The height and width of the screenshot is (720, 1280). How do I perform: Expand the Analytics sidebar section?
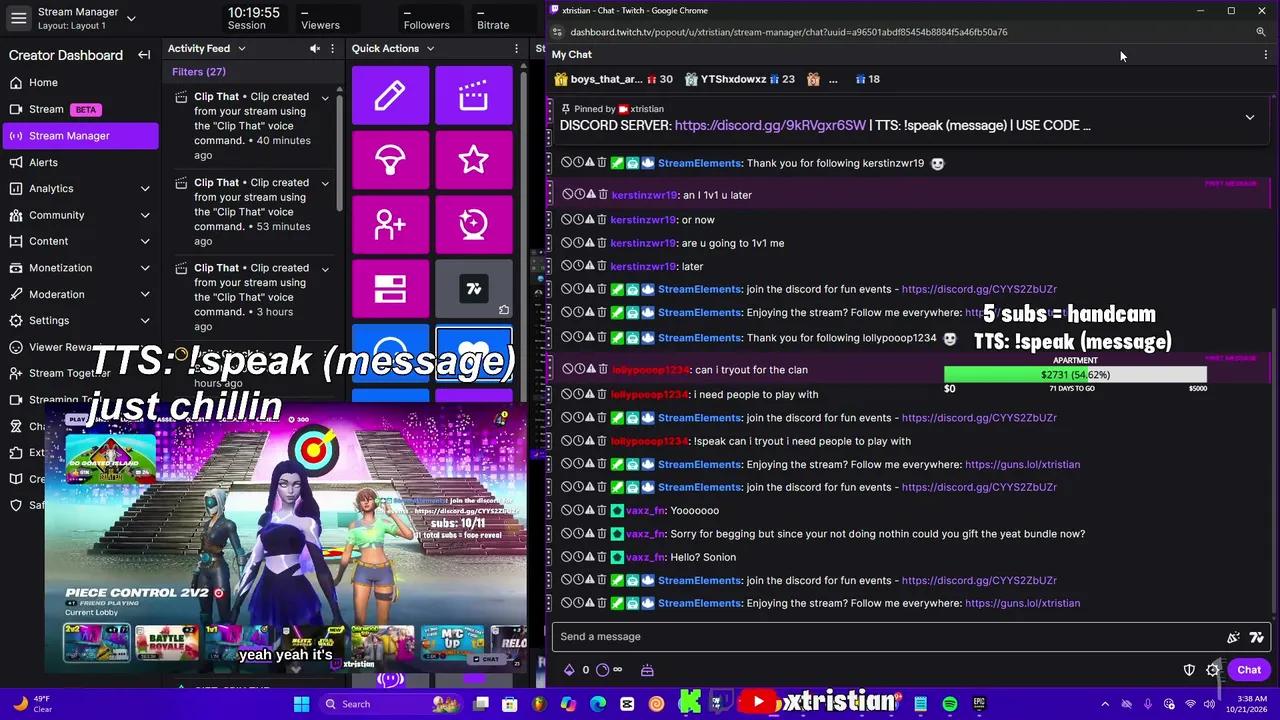145,188
